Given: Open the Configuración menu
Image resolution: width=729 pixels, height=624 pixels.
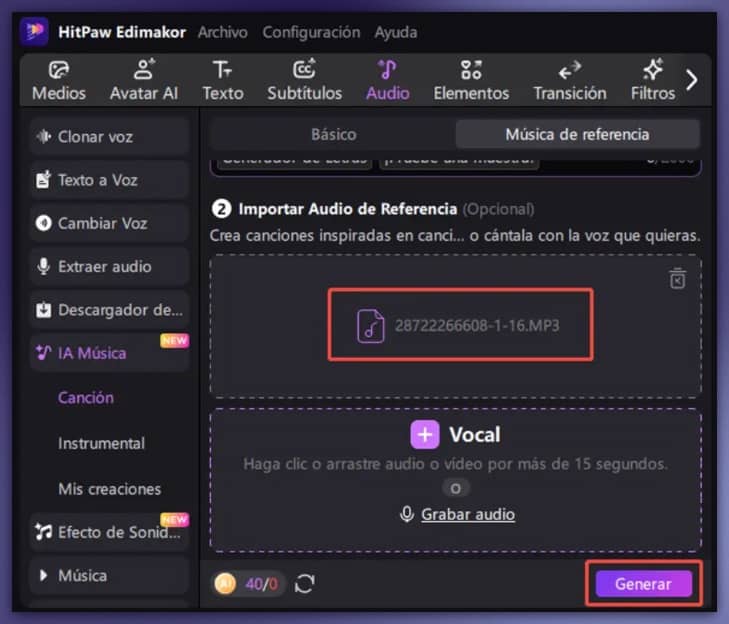Looking at the screenshot, I should tap(311, 32).
